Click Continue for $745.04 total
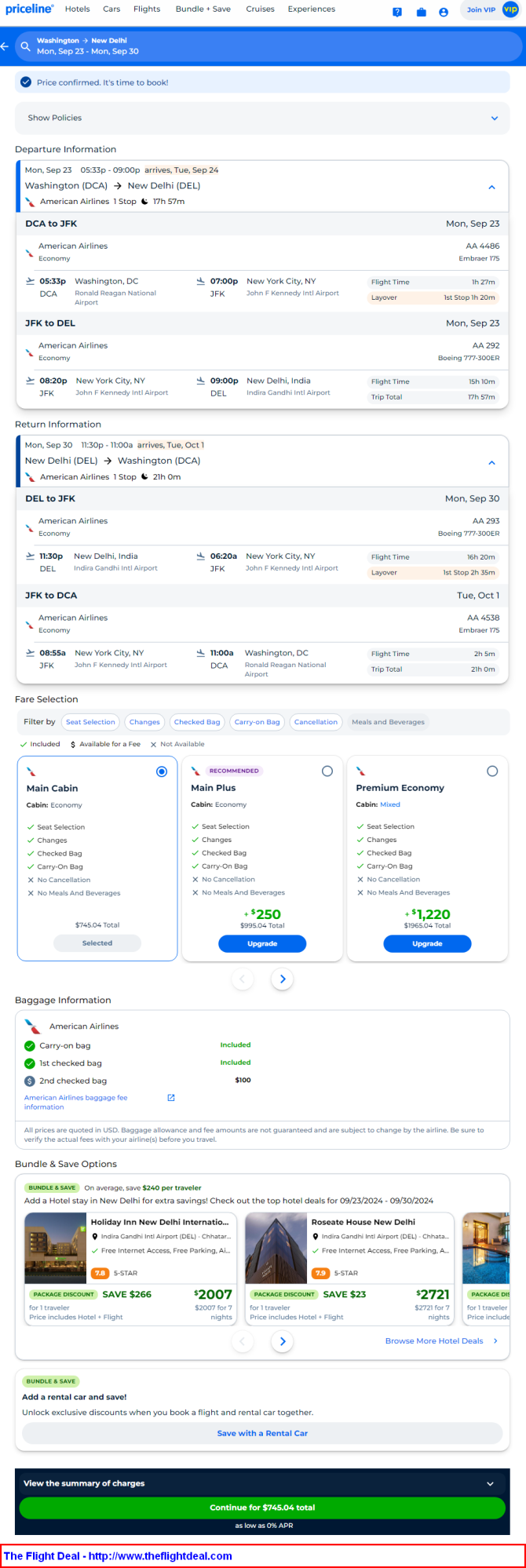526x1568 pixels. (x=262, y=1508)
